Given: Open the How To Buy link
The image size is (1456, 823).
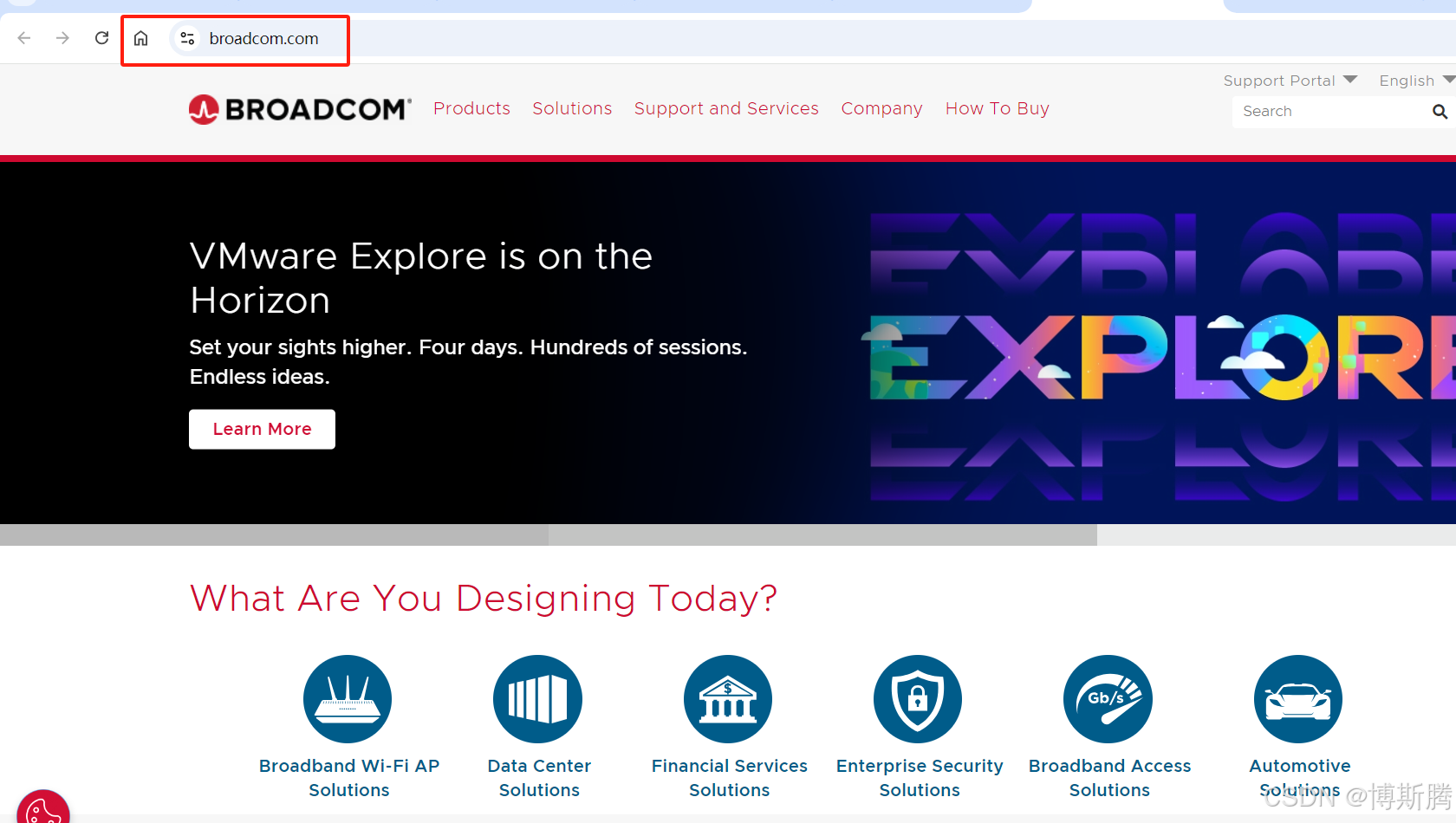Looking at the screenshot, I should [x=997, y=108].
